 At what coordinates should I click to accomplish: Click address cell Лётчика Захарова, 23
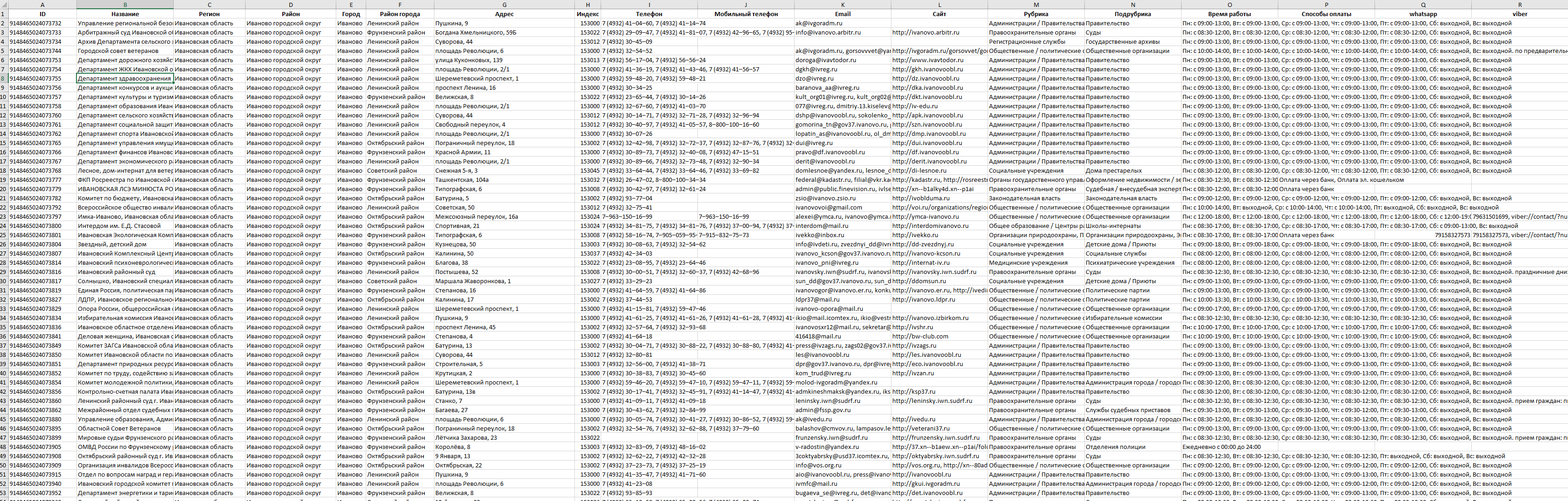(x=504, y=438)
